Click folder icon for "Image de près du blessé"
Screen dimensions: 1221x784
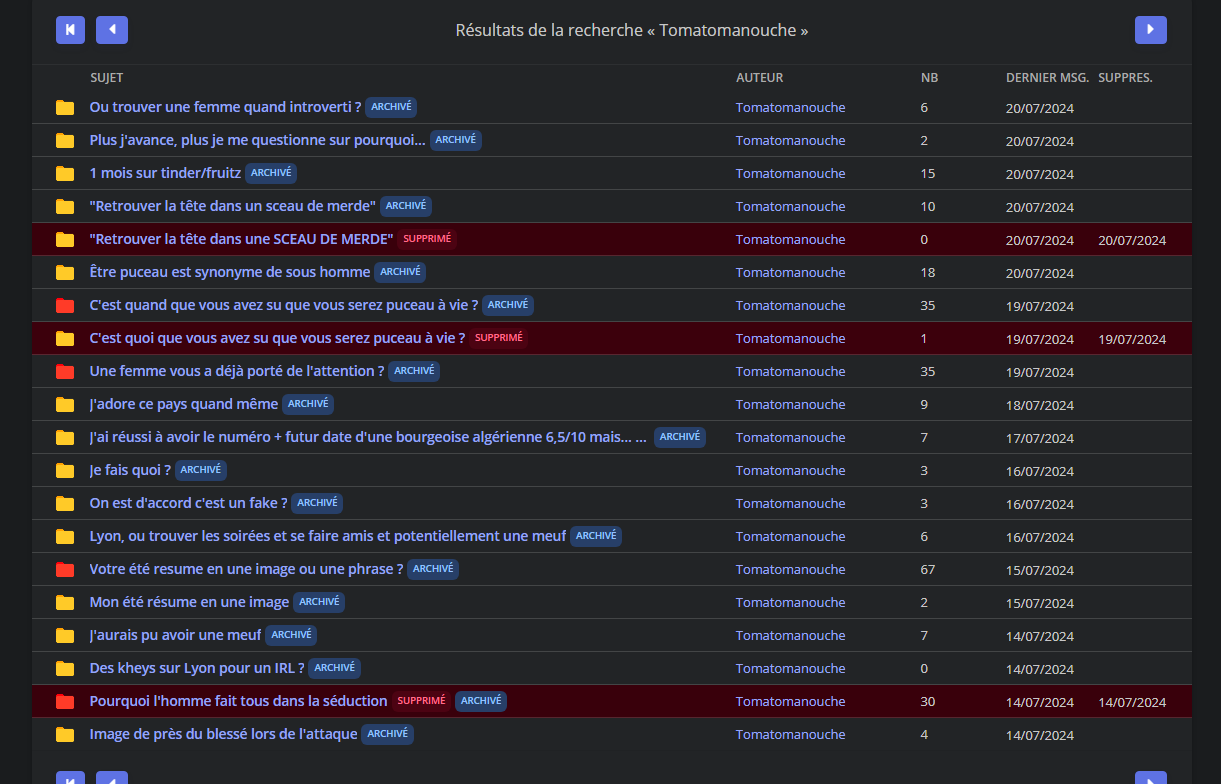click(65, 735)
